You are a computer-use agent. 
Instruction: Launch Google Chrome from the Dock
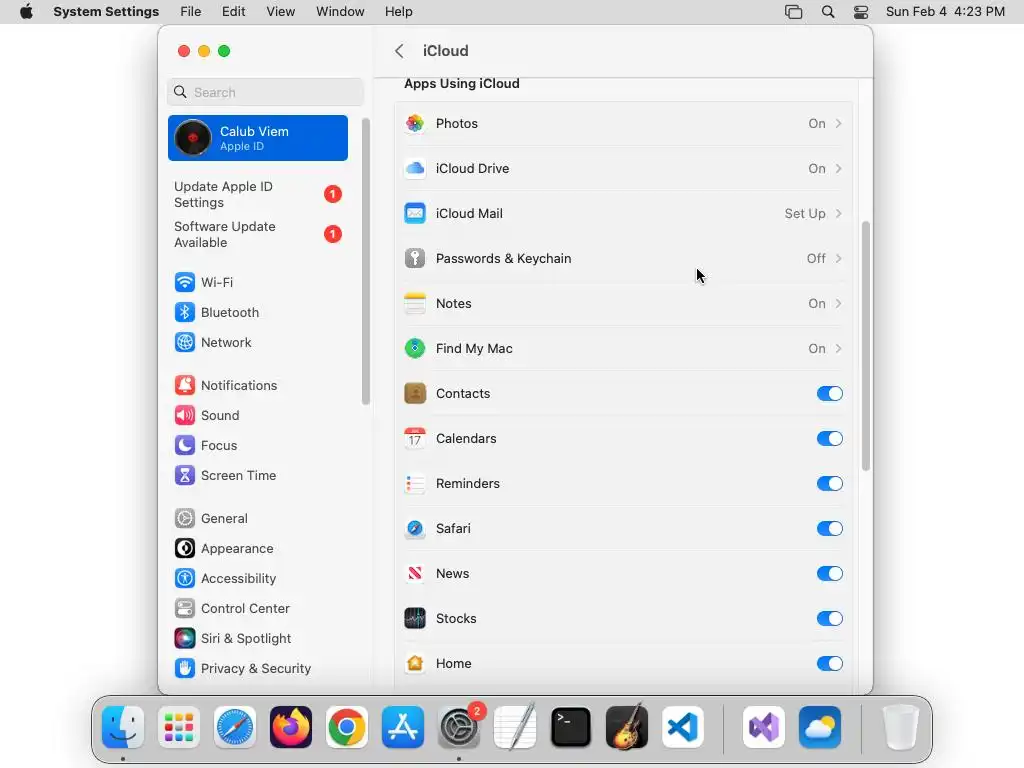pyautogui.click(x=347, y=727)
